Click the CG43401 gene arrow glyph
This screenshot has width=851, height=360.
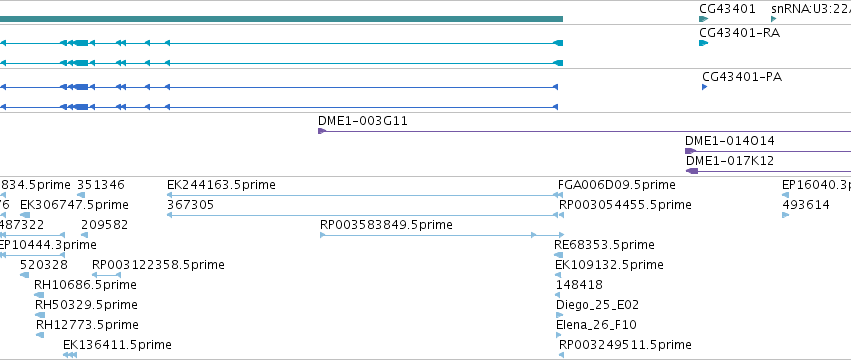point(704,19)
